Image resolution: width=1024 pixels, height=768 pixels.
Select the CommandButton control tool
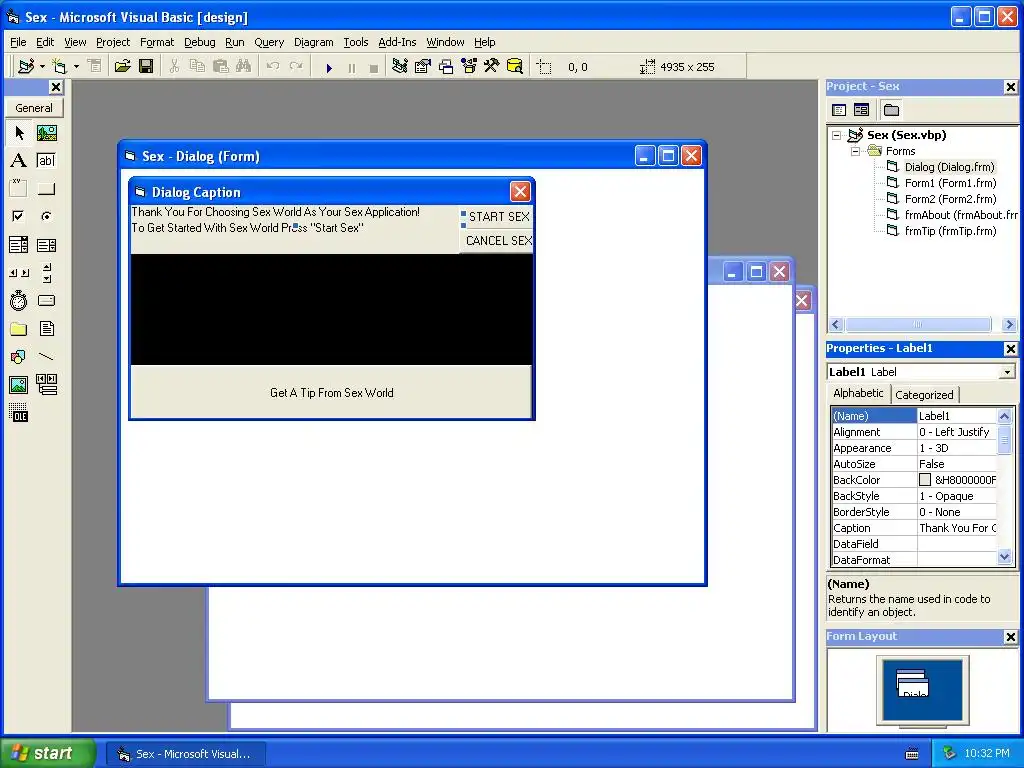tap(46, 189)
